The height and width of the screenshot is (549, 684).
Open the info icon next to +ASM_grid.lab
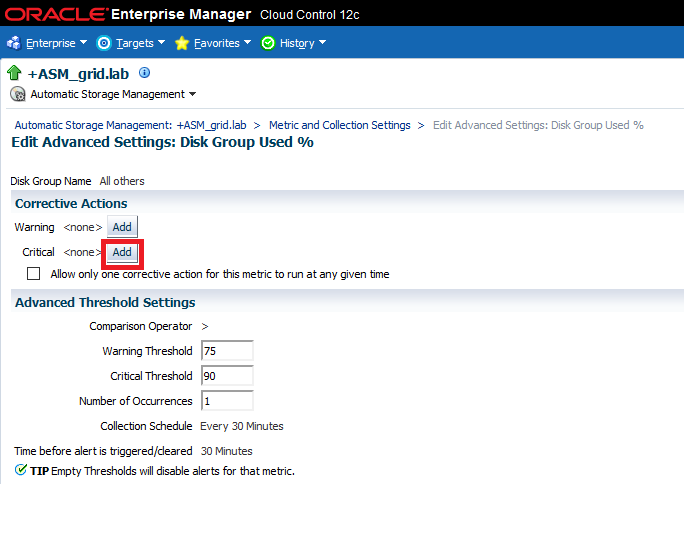[x=144, y=72]
